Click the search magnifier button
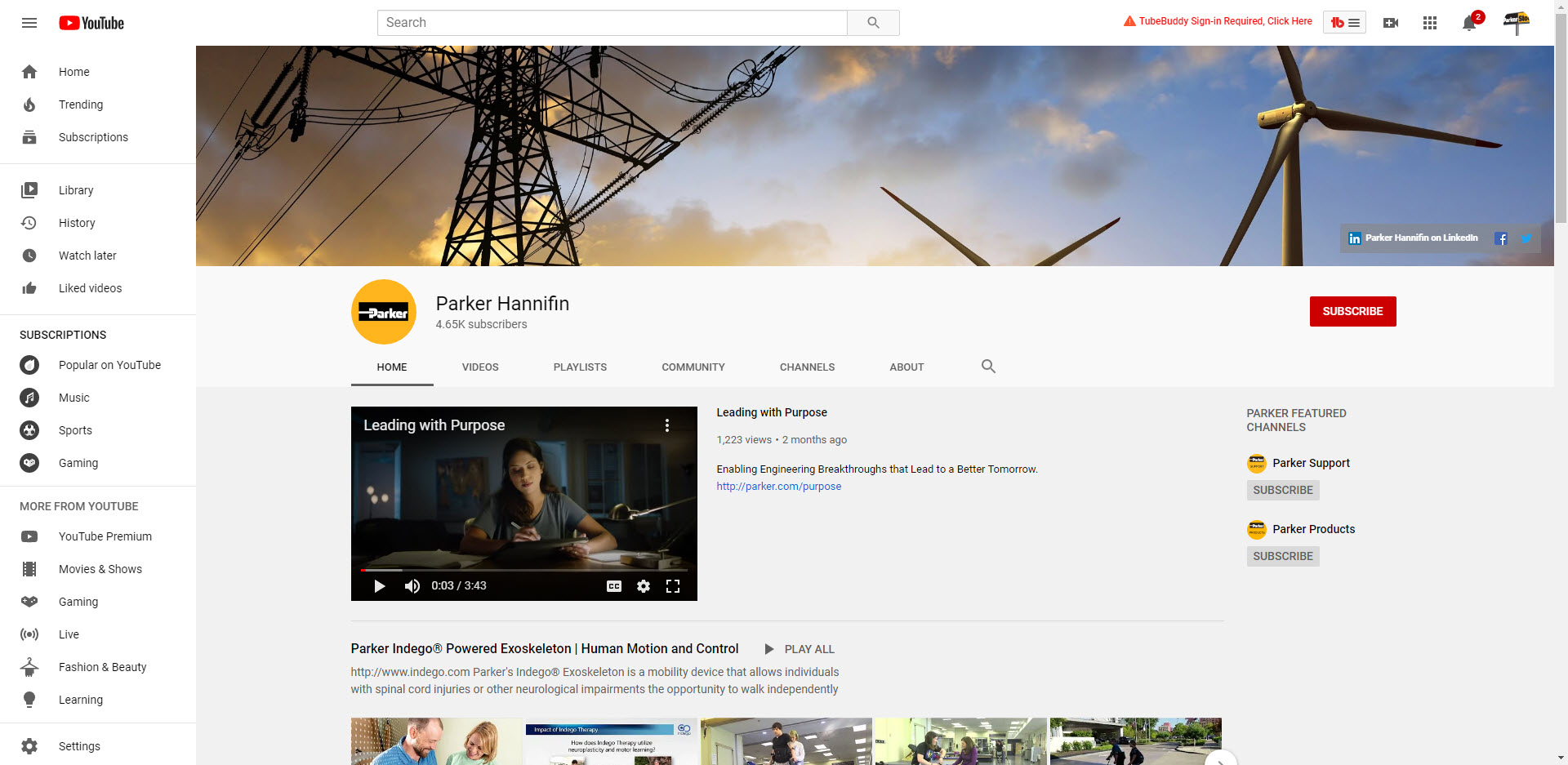The width and height of the screenshot is (1568, 765). click(x=873, y=23)
